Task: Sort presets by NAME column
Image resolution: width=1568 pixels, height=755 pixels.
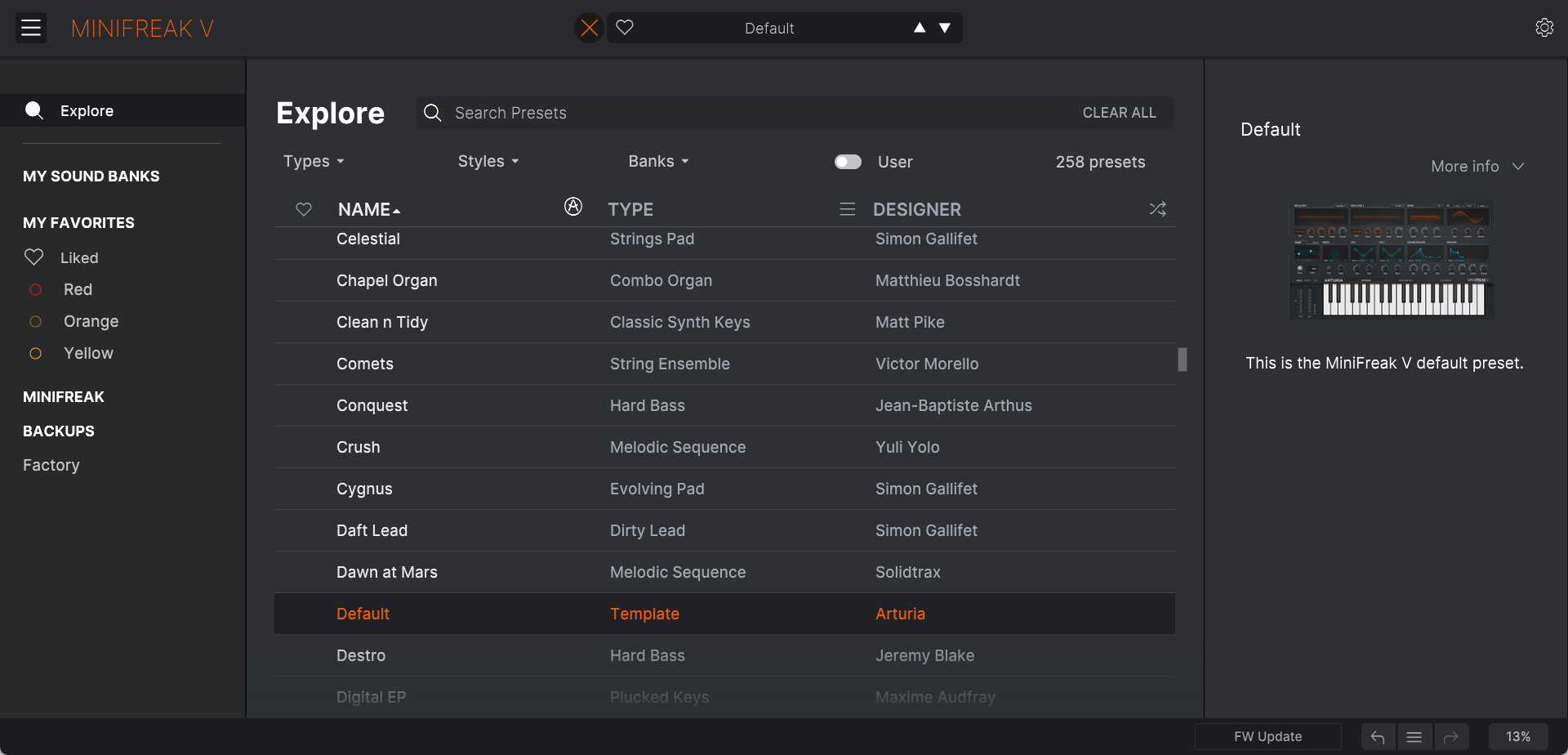Action: click(x=369, y=209)
